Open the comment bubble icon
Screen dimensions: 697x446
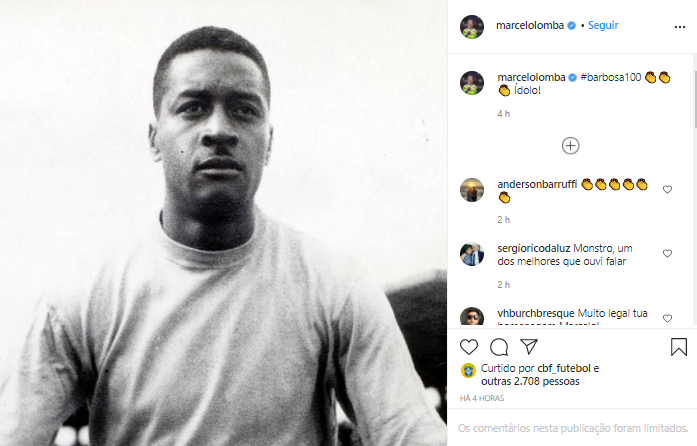[x=499, y=347]
